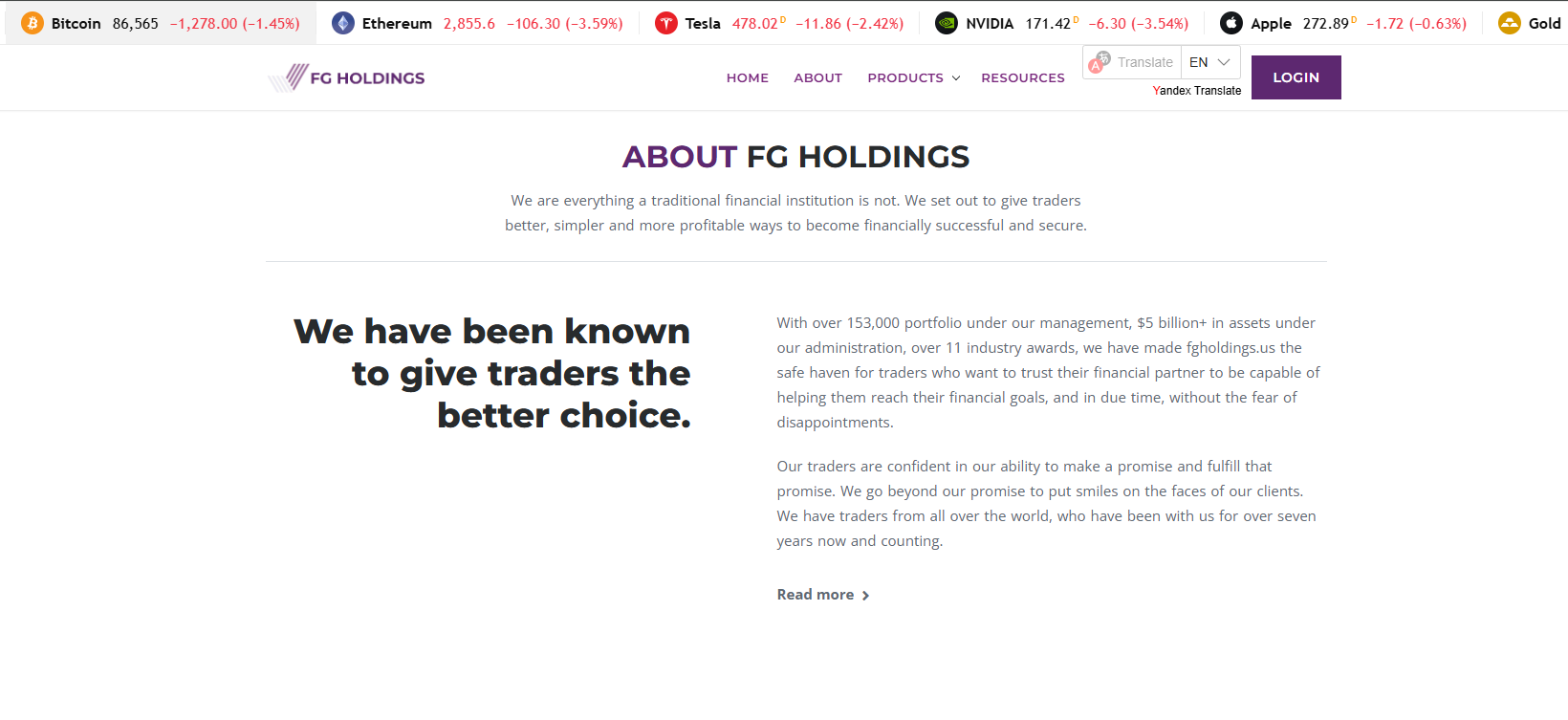Click the Bitcoin price change -1,278.00
The width and height of the screenshot is (1568, 720).
(204, 23)
